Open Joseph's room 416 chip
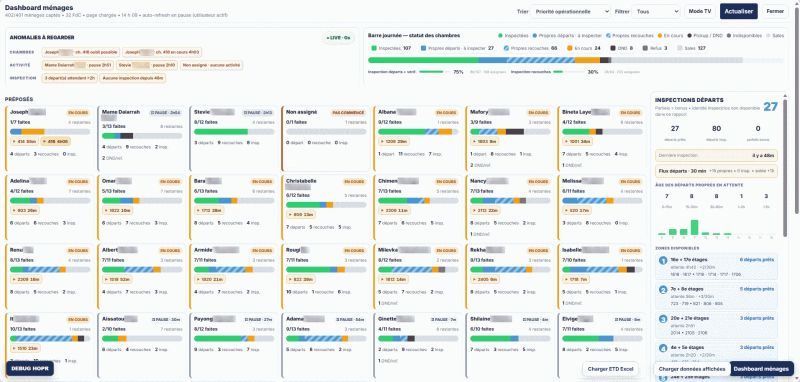Viewport: 800px width, 382px height. point(24,141)
